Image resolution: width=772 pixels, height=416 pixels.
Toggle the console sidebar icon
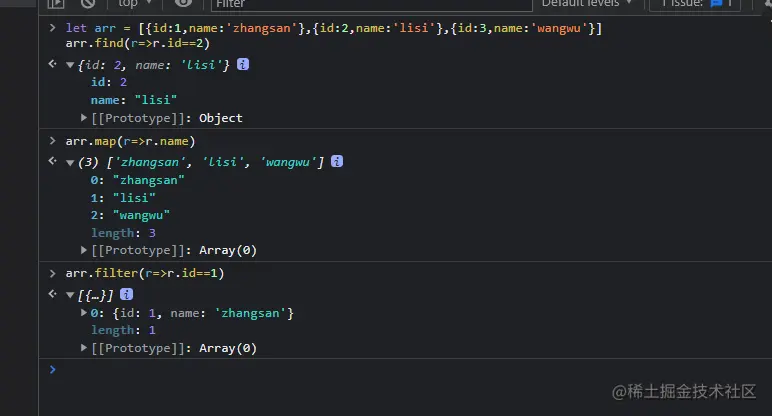[56, 3]
